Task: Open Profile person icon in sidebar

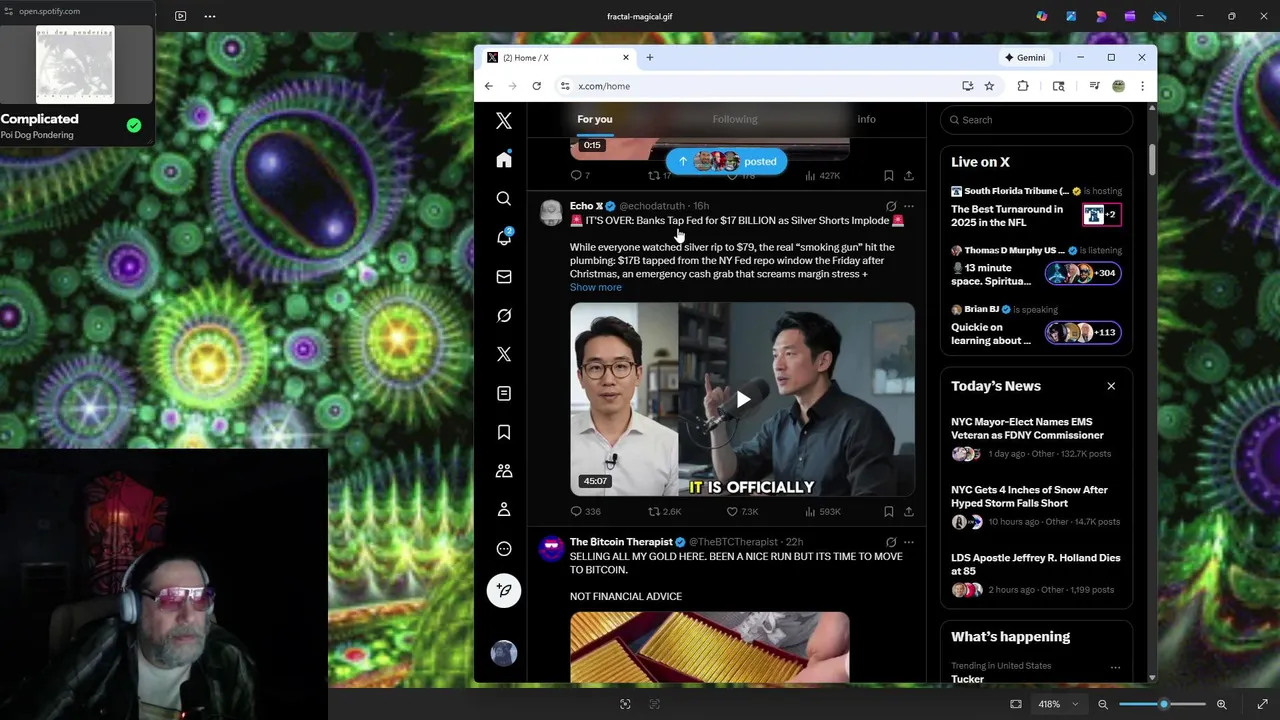Action: point(504,510)
